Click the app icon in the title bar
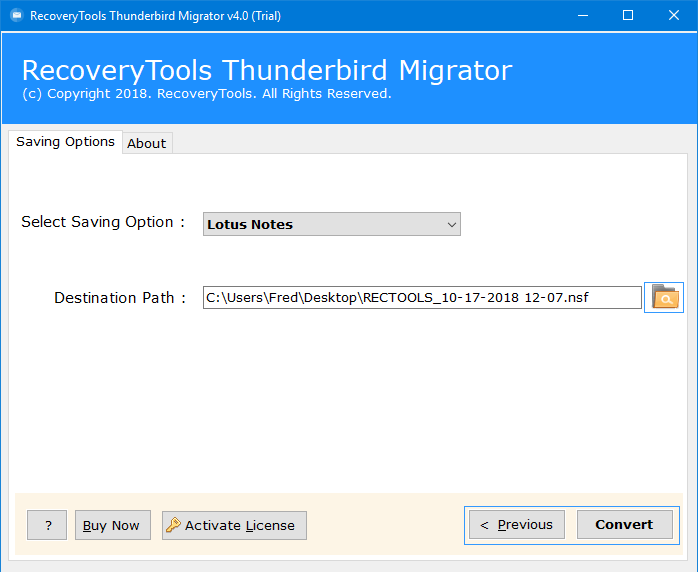The height and width of the screenshot is (572, 698). (17, 16)
